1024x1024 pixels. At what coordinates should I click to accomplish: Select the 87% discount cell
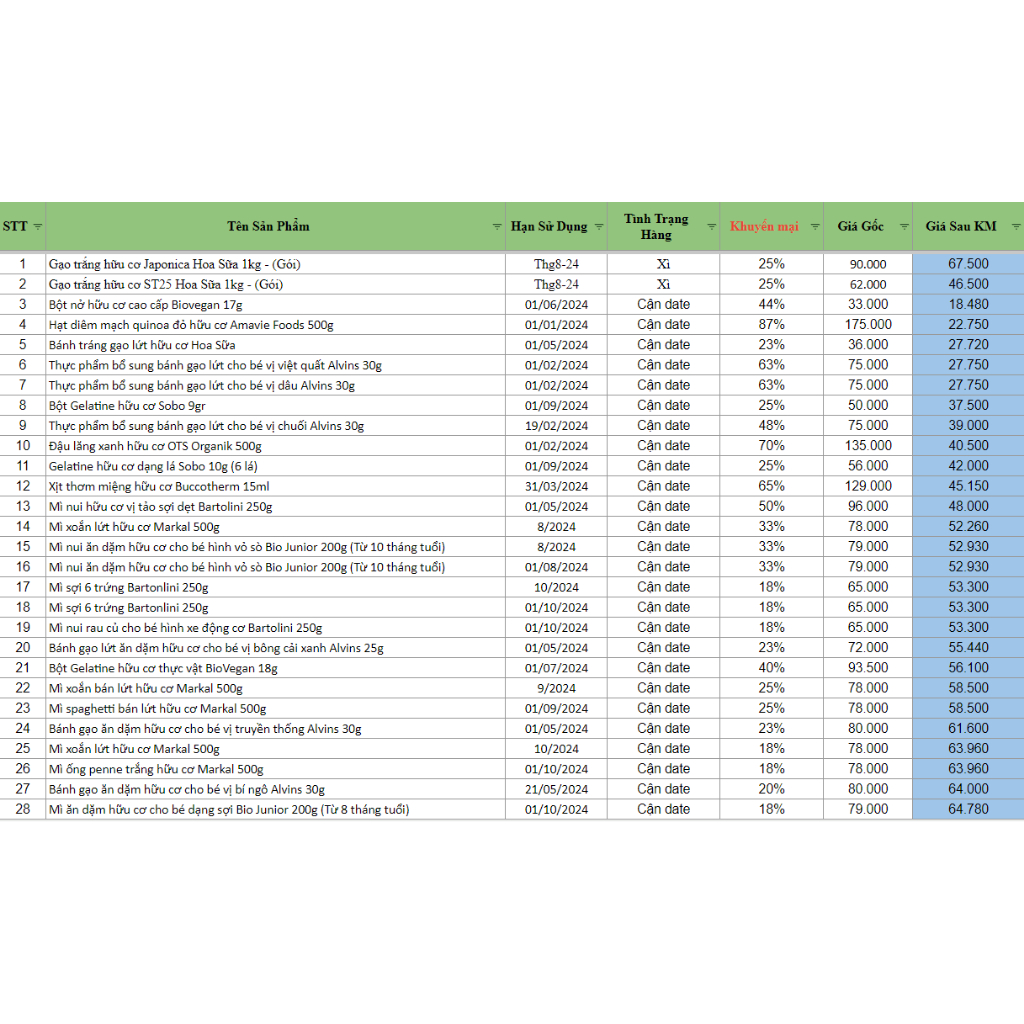(771, 325)
